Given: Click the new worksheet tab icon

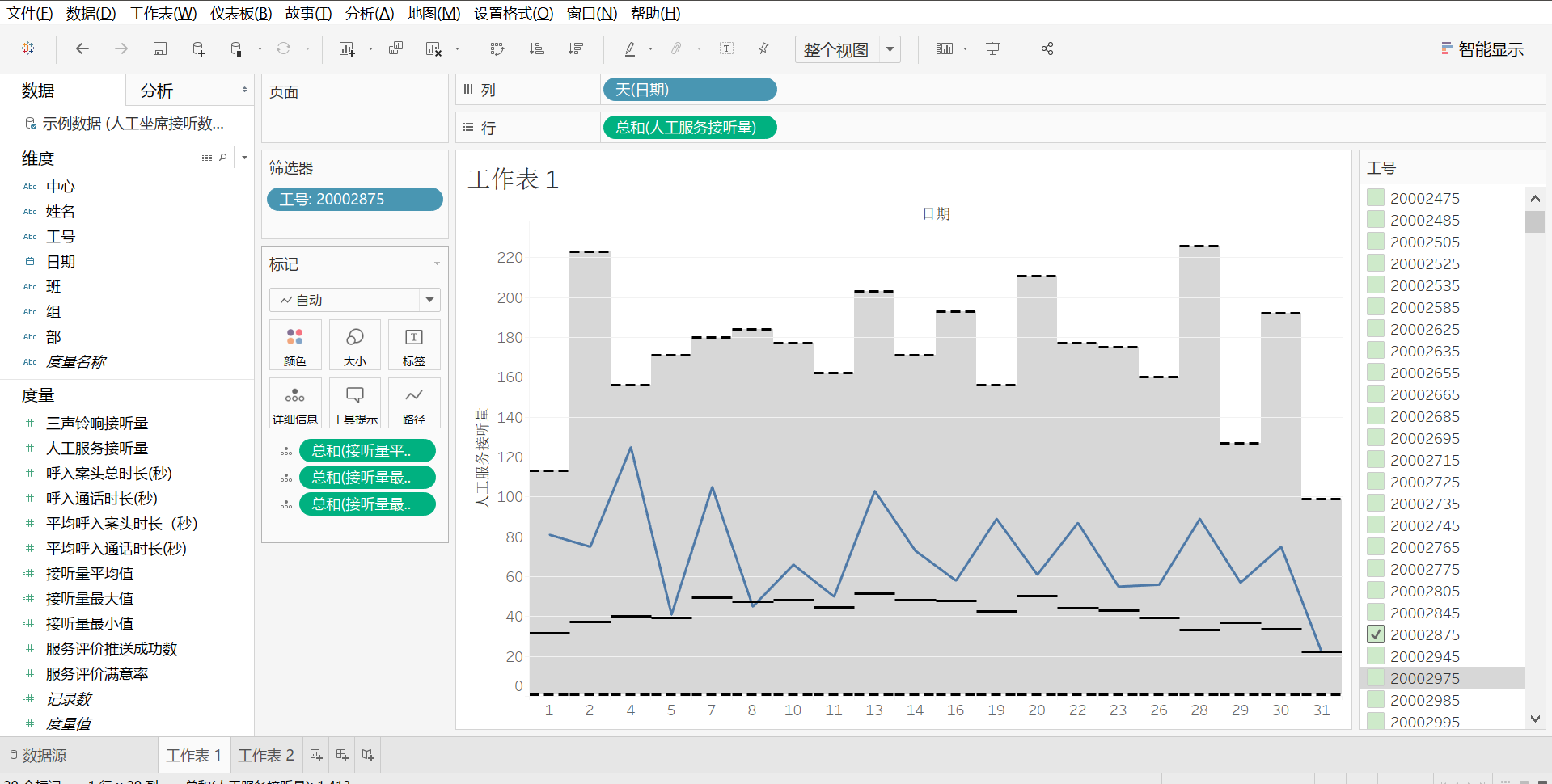Looking at the screenshot, I should click(316, 755).
